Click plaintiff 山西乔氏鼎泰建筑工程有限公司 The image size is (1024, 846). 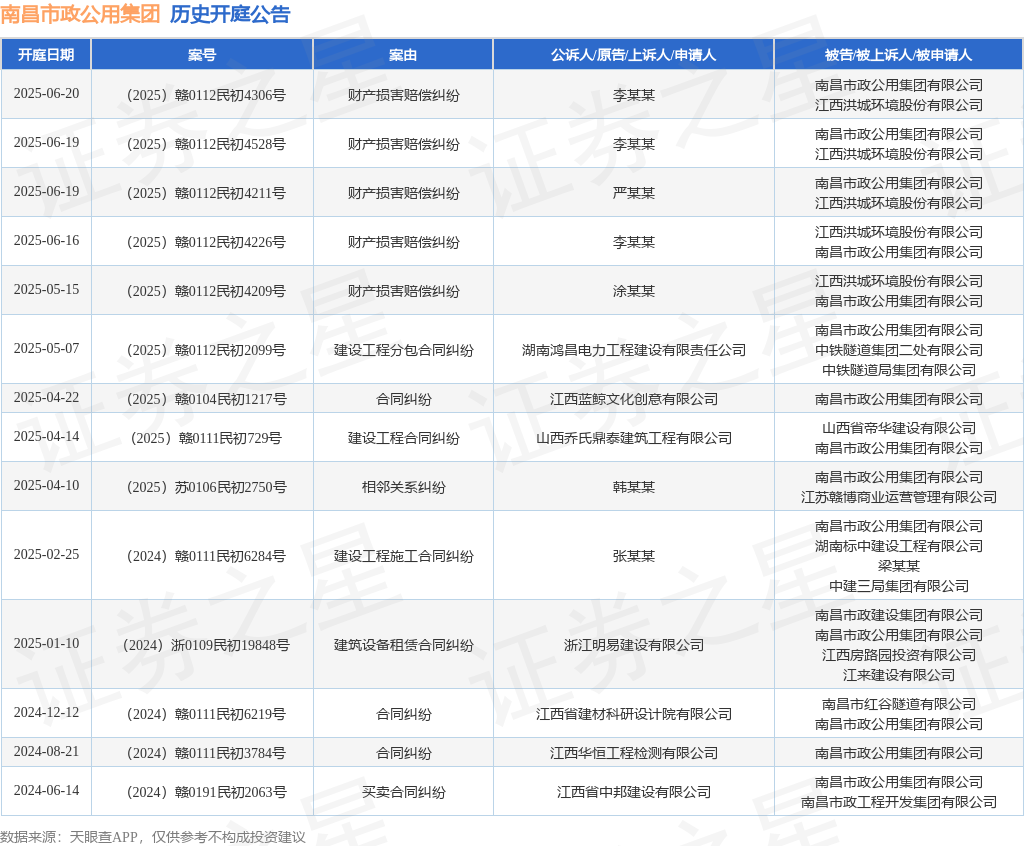[633, 438]
